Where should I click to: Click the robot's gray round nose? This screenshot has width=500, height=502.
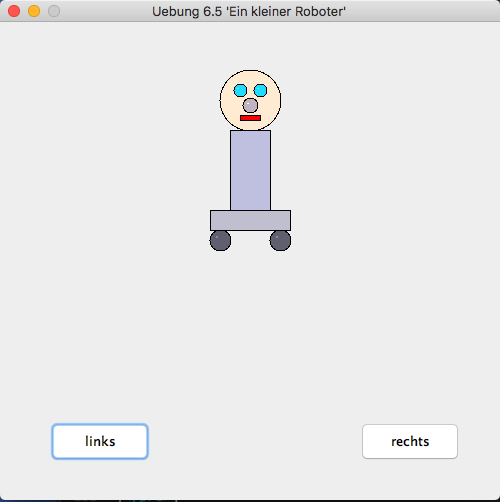pyautogui.click(x=250, y=106)
